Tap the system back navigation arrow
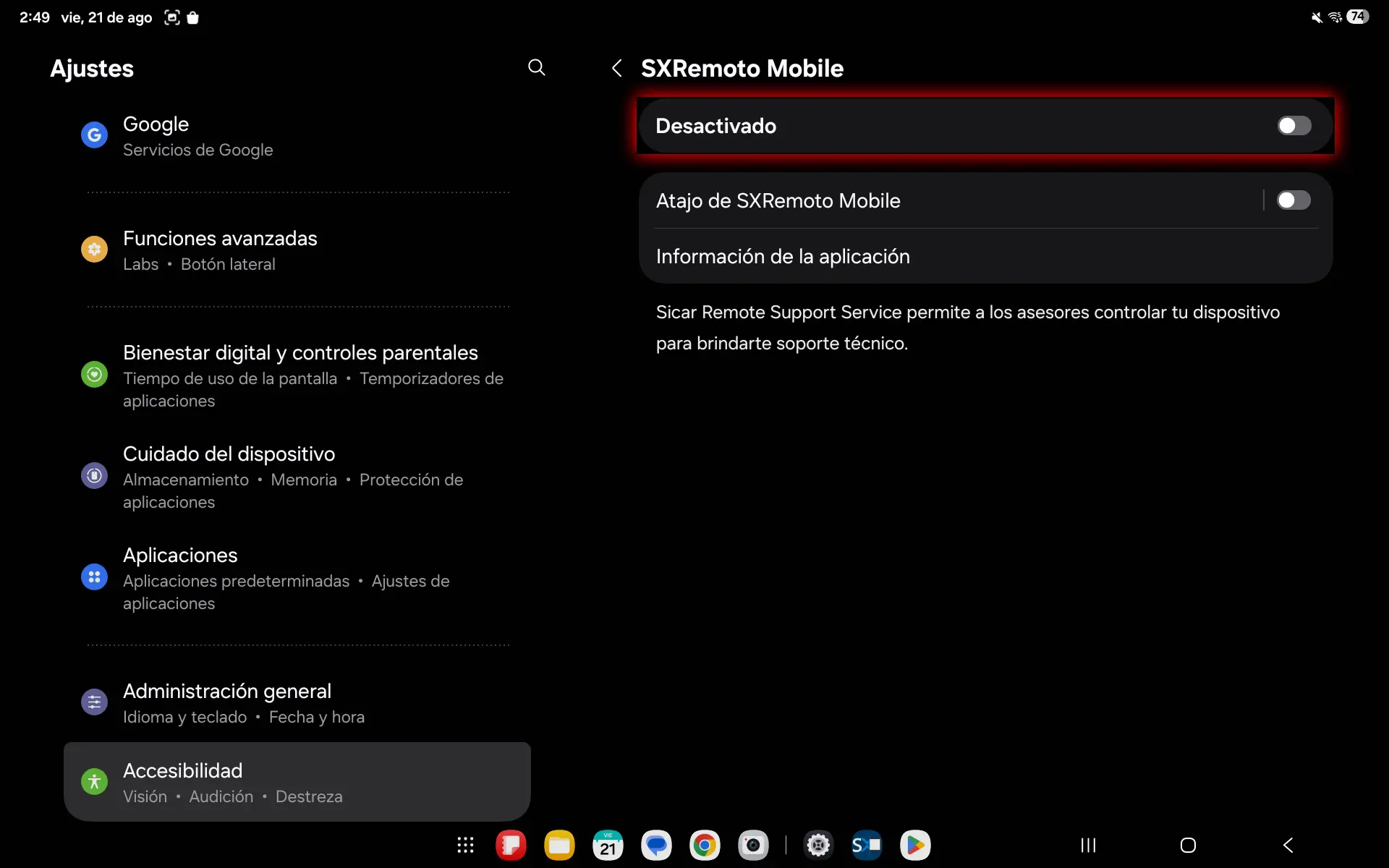1389x868 pixels. pyautogui.click(x=1288, y=845)
